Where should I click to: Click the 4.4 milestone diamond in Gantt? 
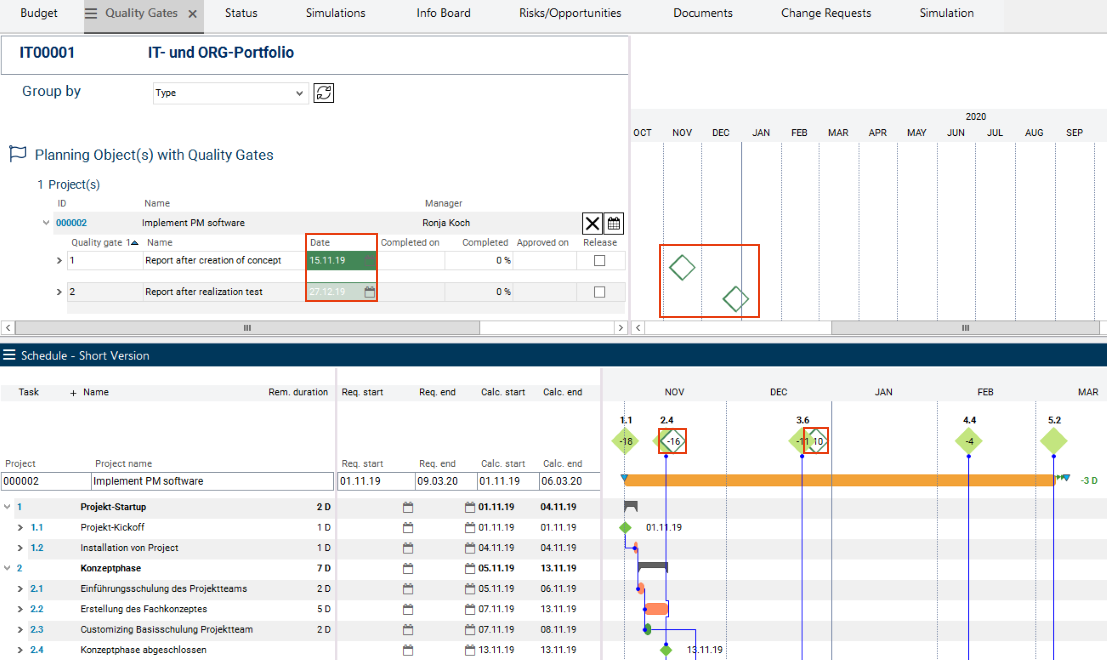(968, 441)
